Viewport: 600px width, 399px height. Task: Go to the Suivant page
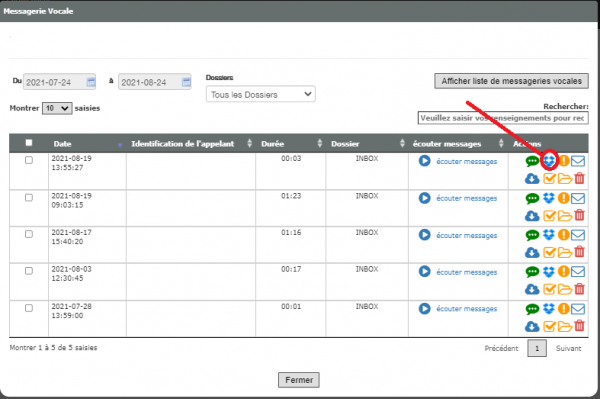[x=568, y=348]
